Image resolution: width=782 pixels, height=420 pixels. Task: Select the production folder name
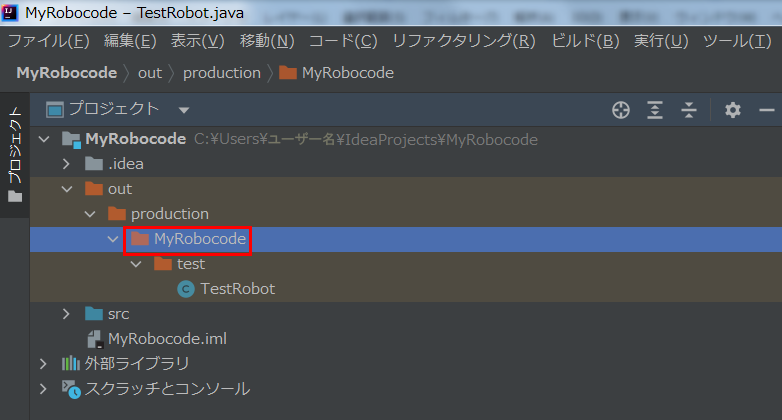tap(170, 214)
